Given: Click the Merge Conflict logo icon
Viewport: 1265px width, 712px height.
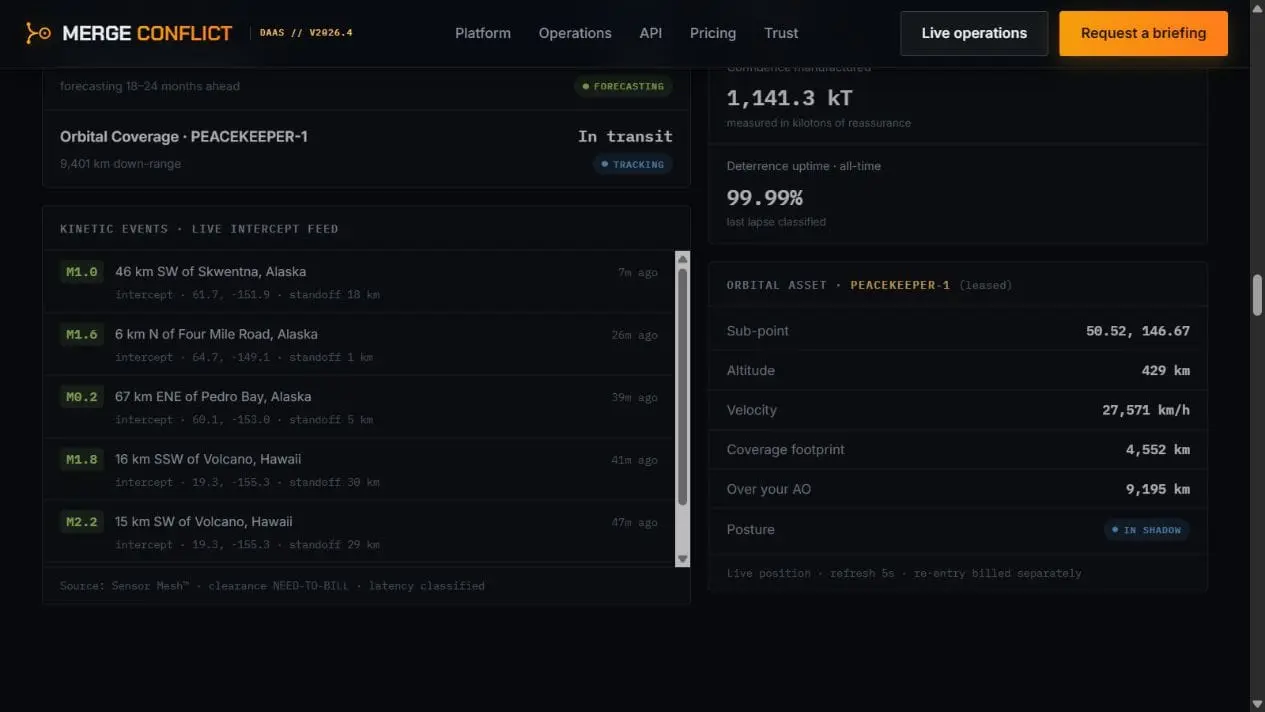Looking at the screenshot, I should (x=38, y=33).
